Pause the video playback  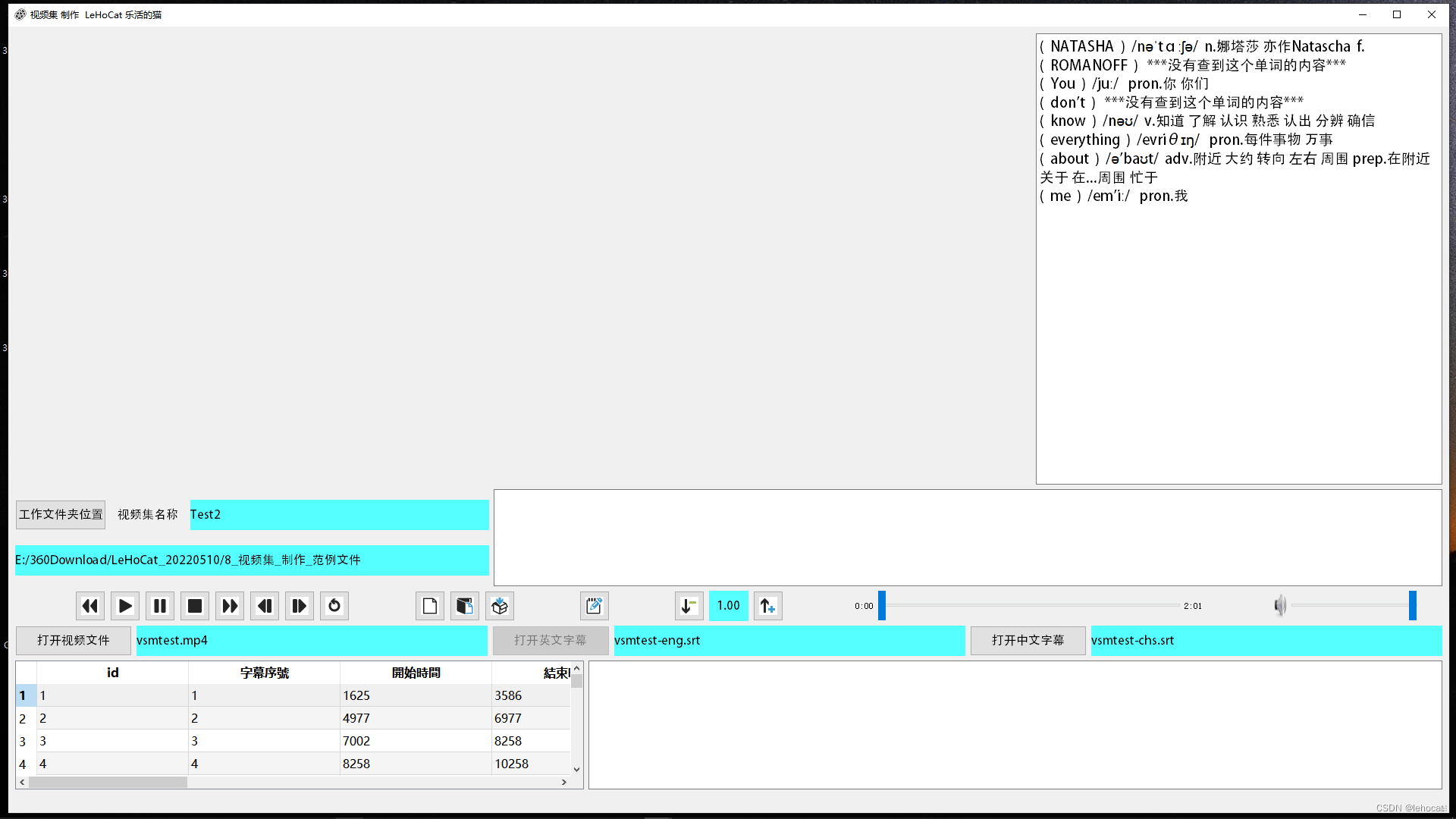(160, 606)
